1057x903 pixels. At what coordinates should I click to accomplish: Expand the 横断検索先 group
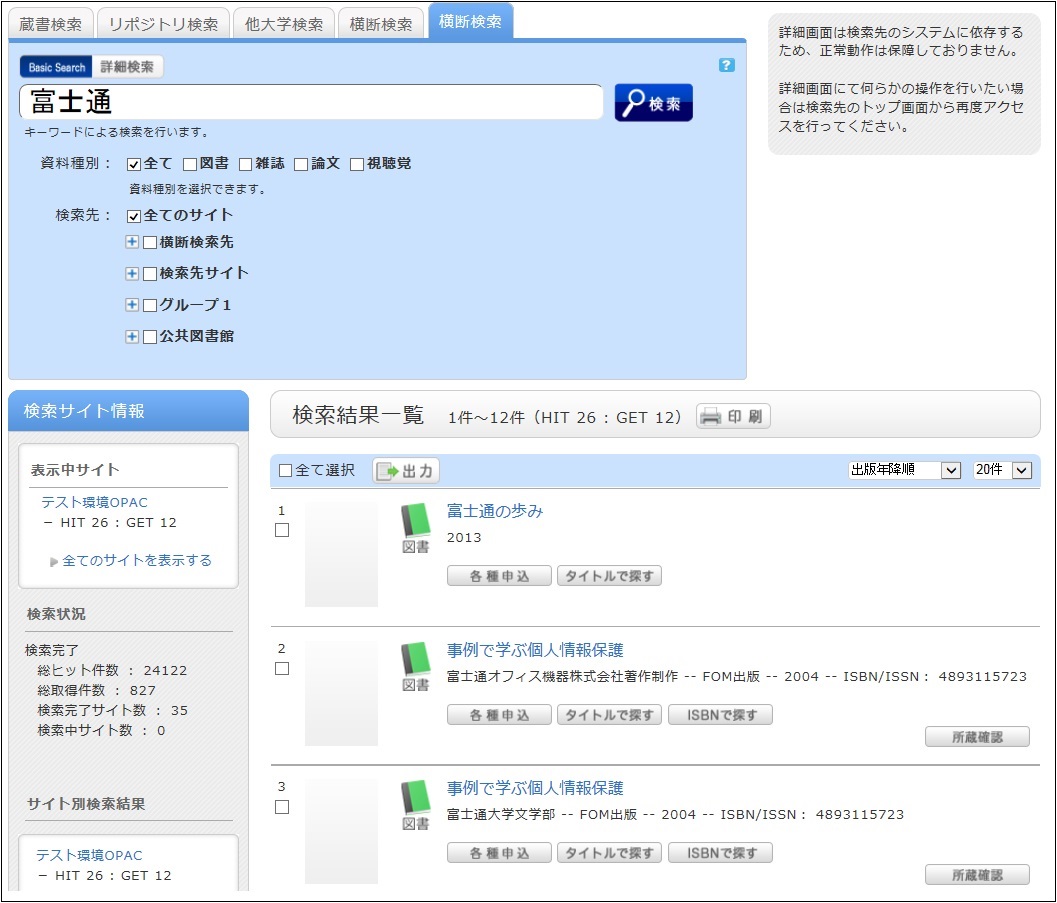(x=132, y=242)
